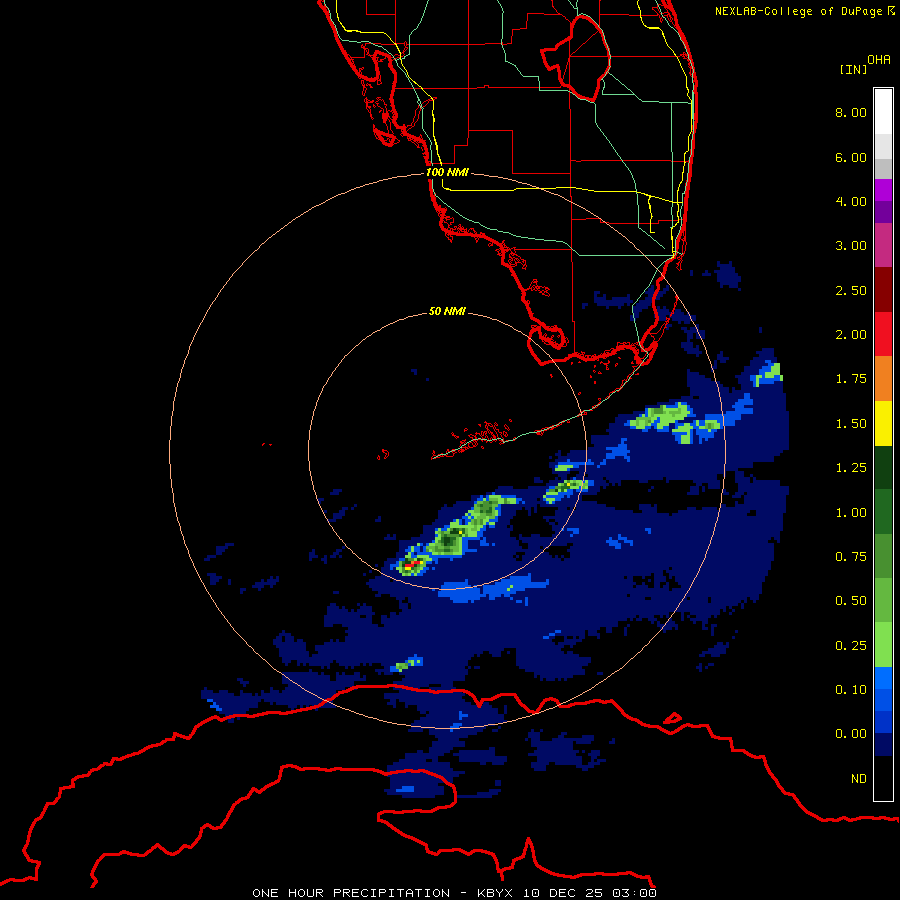Click the 1.50 legend value
The image size is (900, 900).
click(x=851, y=424)
